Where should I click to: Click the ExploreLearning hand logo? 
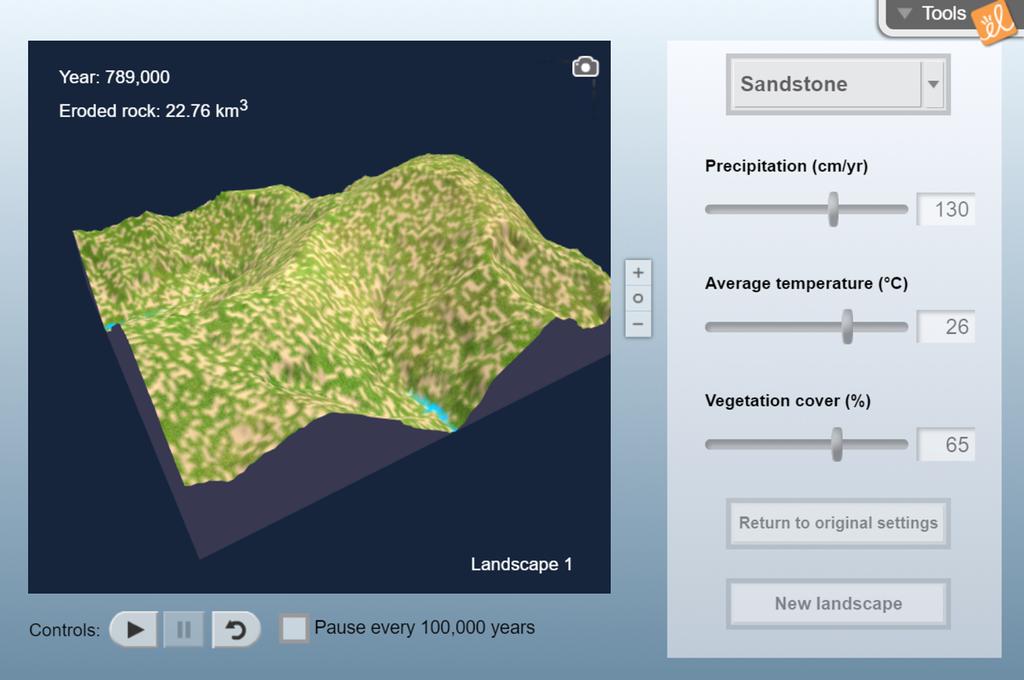[x=993, y=23]
